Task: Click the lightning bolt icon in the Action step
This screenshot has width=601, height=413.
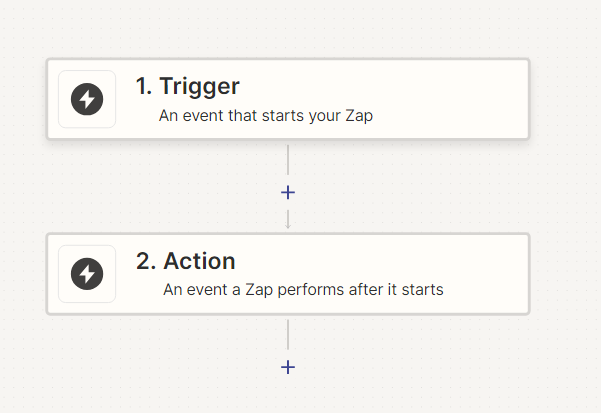Action: click(x=87, y=274)
